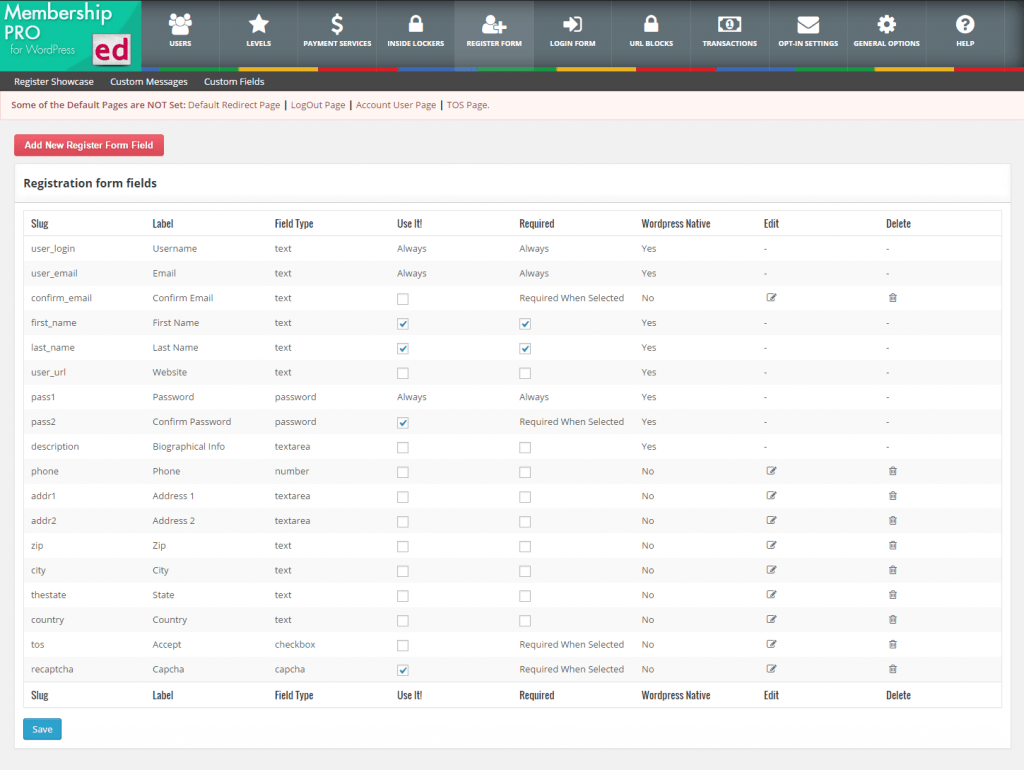Open the Transactions panel
Screen dimensions: 1024x770
coord(729,31)
